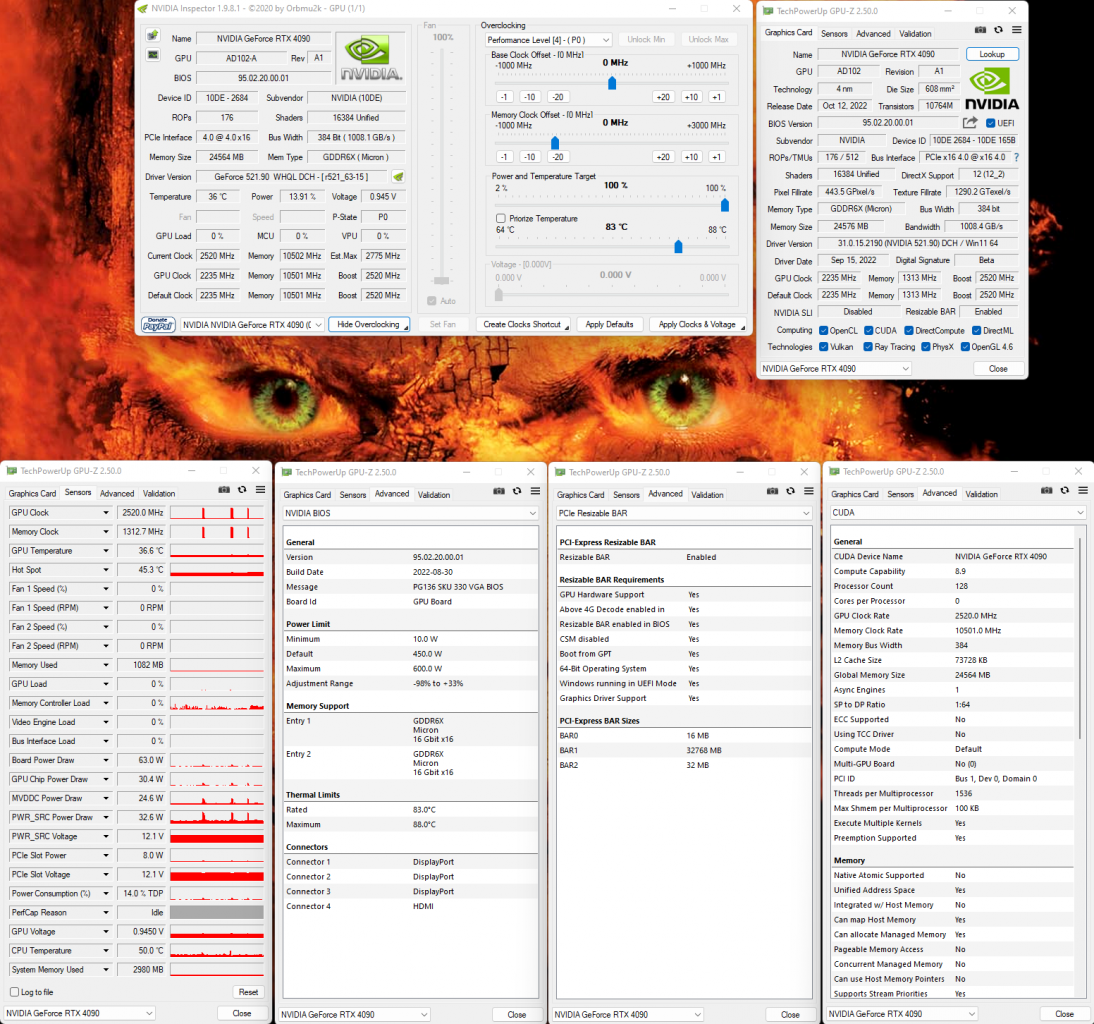Click the Base Clock Offset slider handle
Viewport: 1094px width, 1024px height.
pos(612,83)
